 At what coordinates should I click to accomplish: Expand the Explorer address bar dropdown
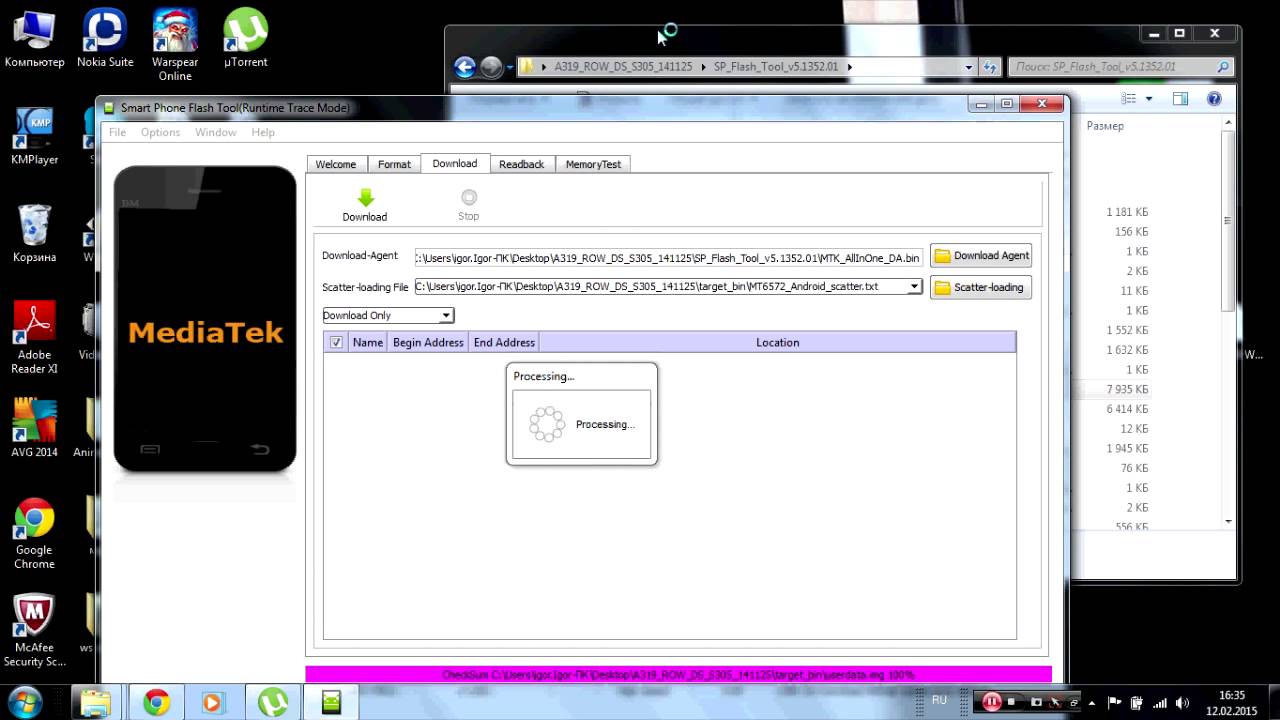(968, 67)
